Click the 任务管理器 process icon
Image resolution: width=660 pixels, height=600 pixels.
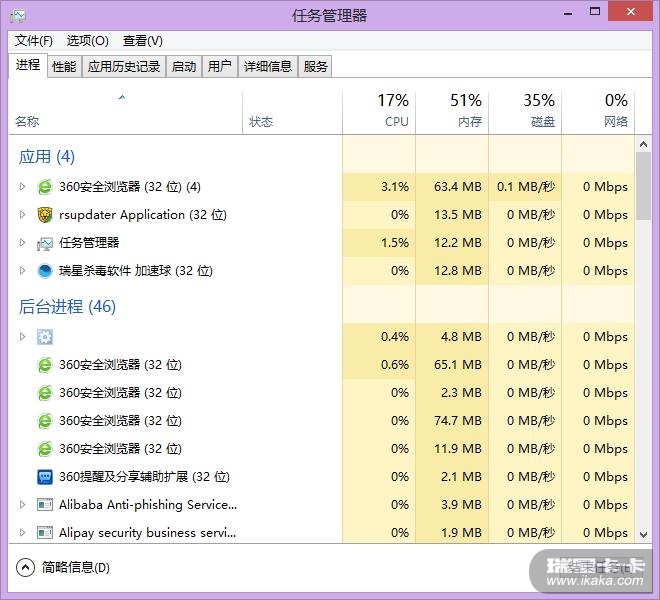[x=45, y=243]
